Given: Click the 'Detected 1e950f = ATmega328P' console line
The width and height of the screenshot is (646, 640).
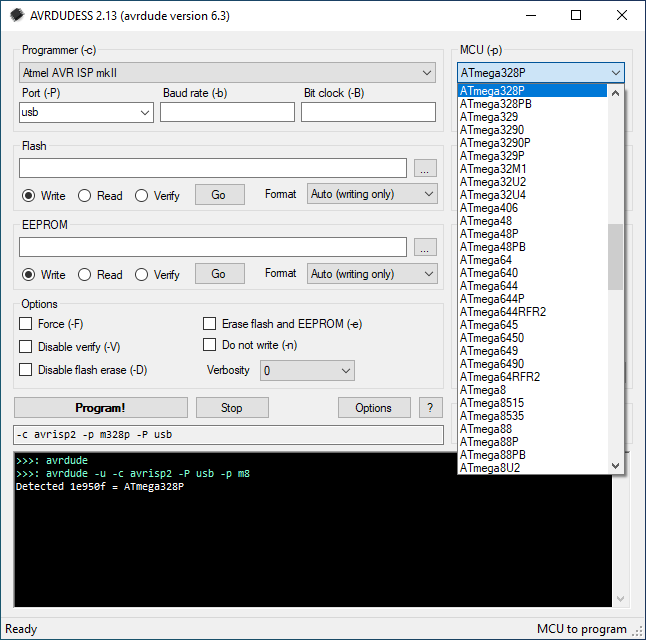Looking at the screenshot, I should (x=100, y=487).
